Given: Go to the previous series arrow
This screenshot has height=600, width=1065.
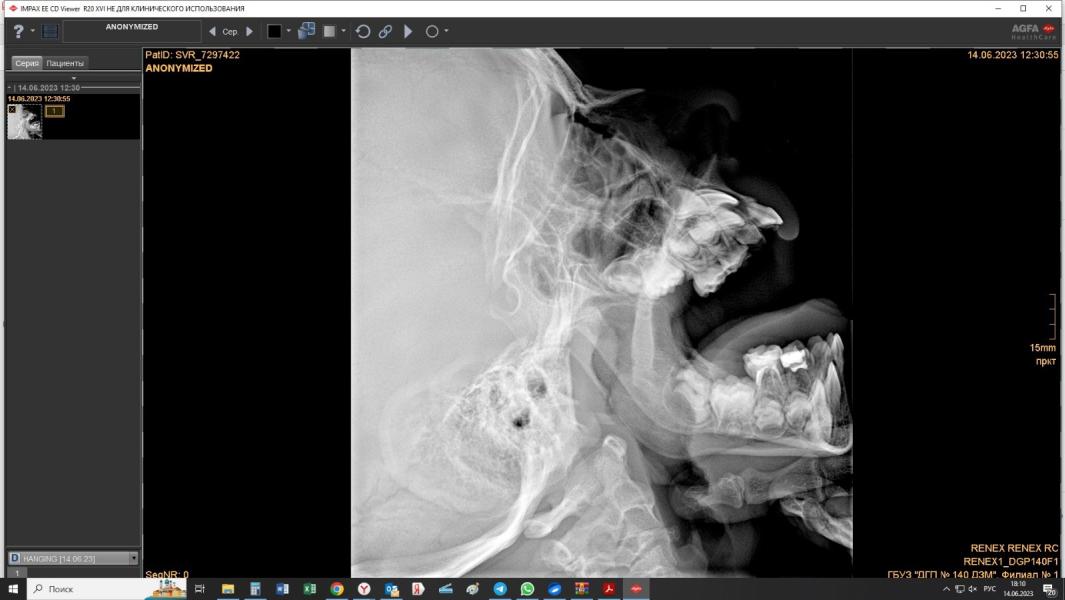Looking at the screenshot, I should click(x=212, y=31).
